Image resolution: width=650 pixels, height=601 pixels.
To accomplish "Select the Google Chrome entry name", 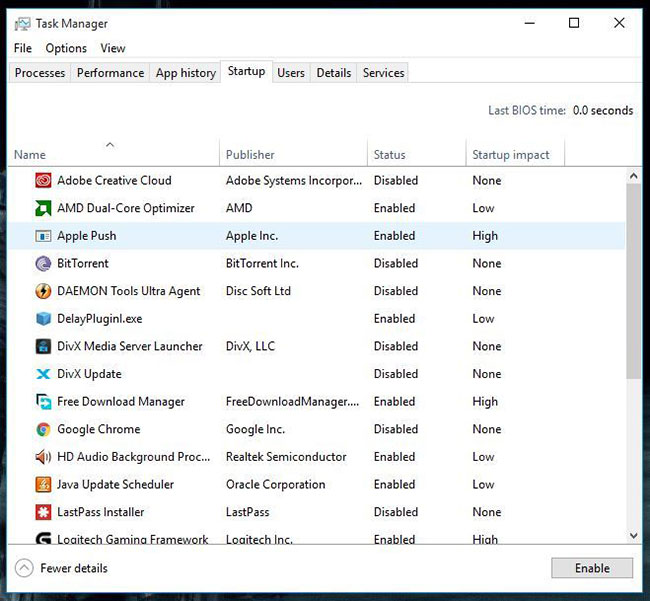I will click(99, 429).
